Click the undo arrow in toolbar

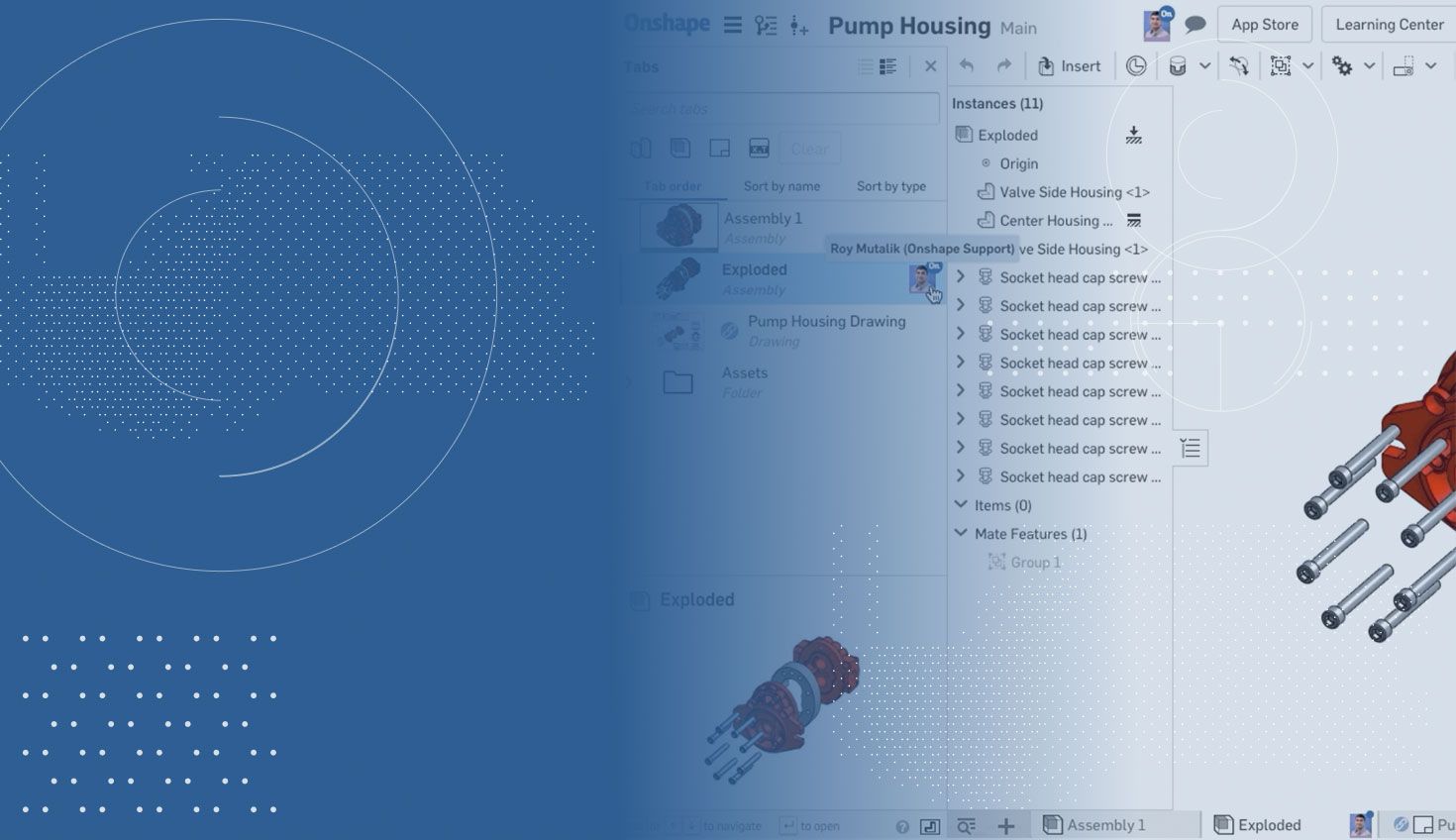[x=967, y=66]
